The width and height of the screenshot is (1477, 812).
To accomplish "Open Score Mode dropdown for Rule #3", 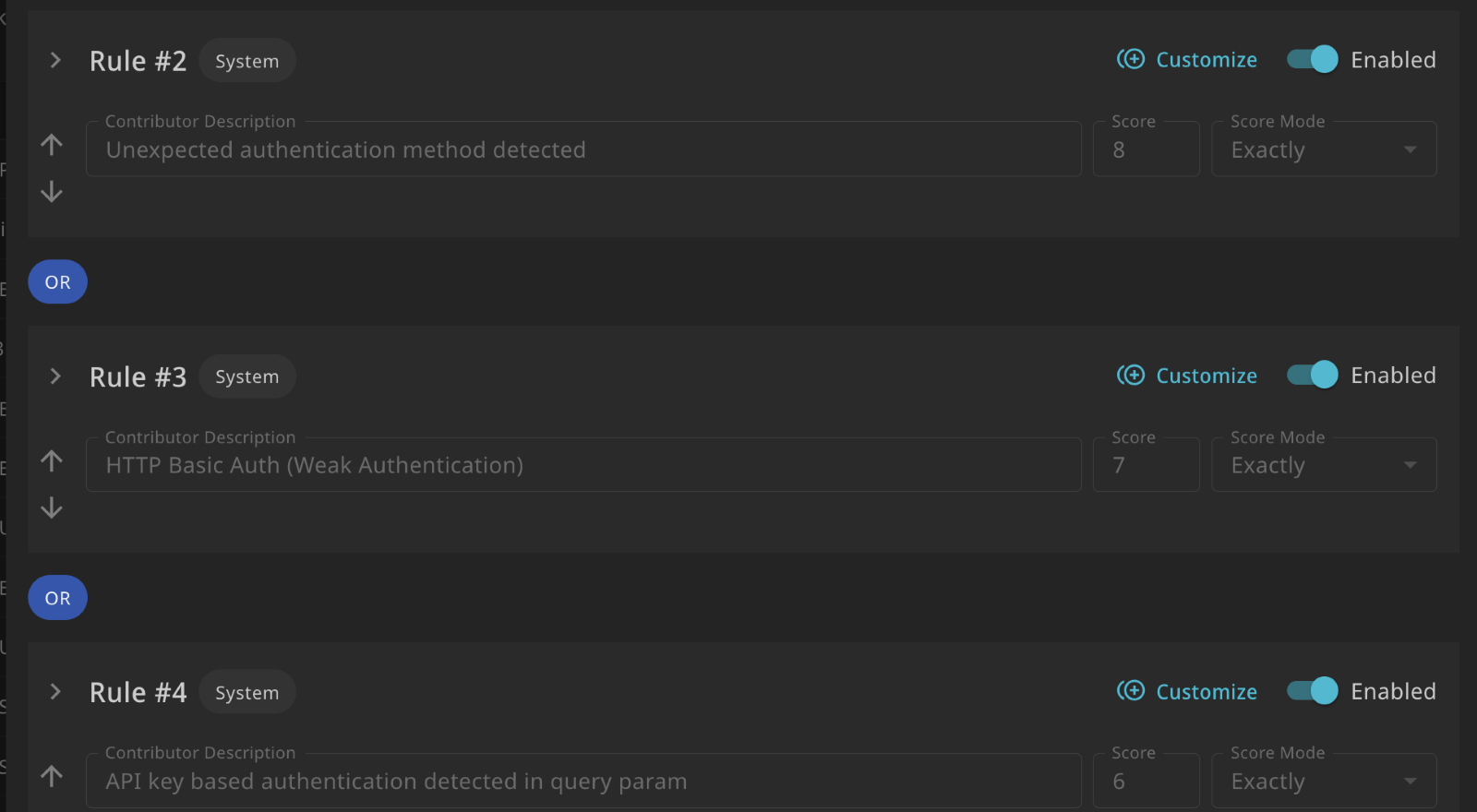I will pos(1324,464).
